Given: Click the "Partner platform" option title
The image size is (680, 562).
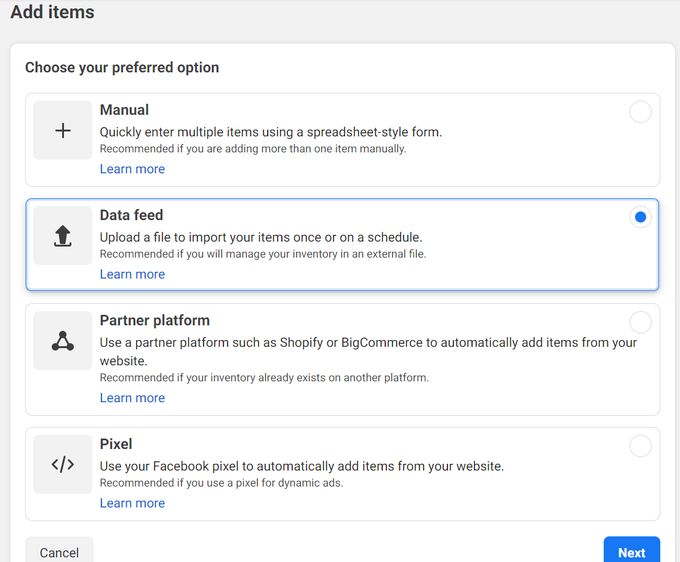Looking at the screenshot, I should pos(154,321).
